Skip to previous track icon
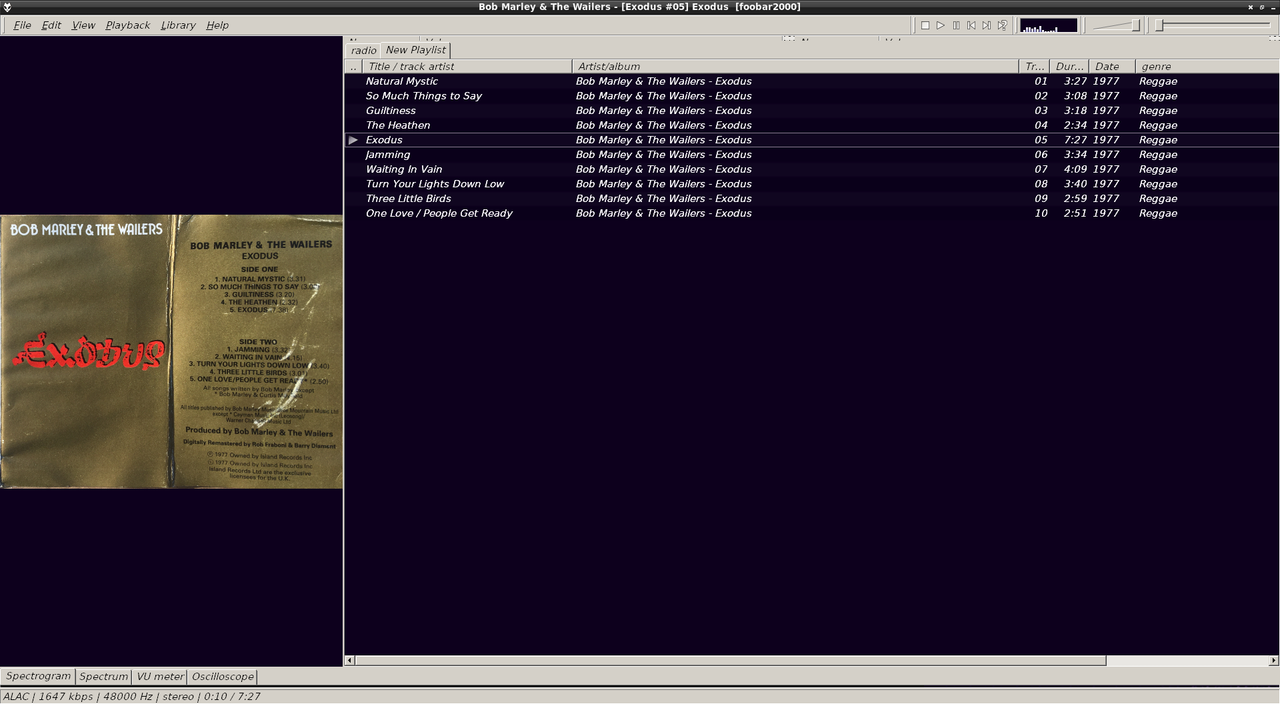 (971, 25)
